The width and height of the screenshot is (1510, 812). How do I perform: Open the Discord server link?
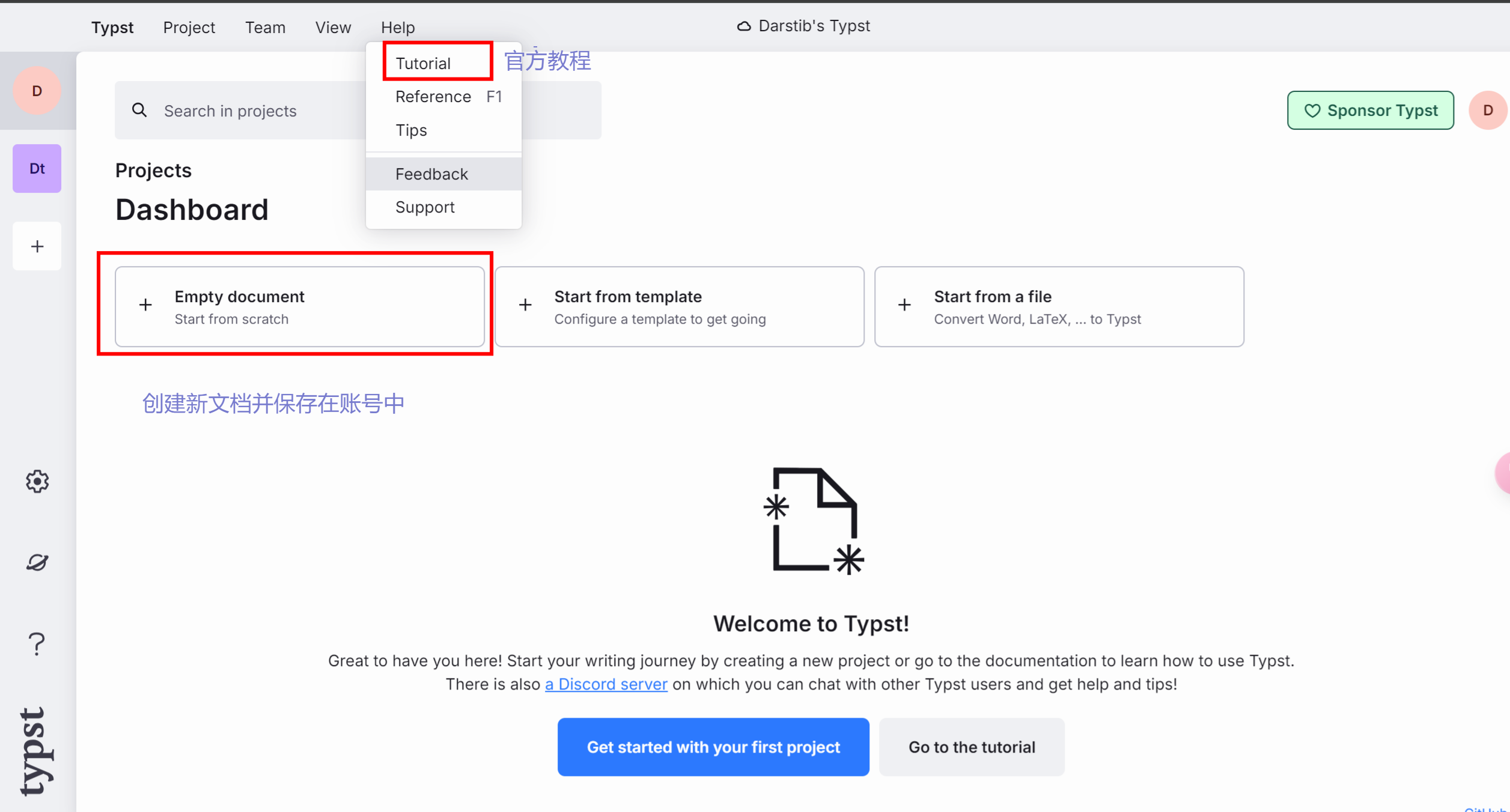coord(606,685)
